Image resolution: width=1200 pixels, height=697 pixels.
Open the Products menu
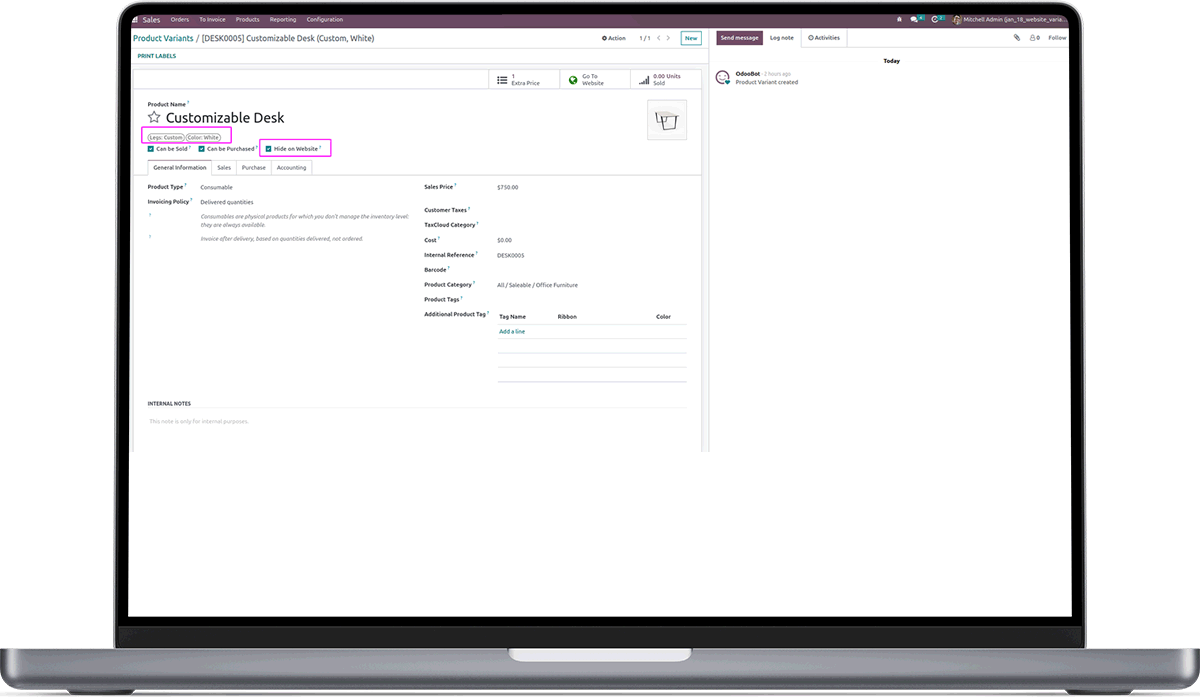[248, 19]
